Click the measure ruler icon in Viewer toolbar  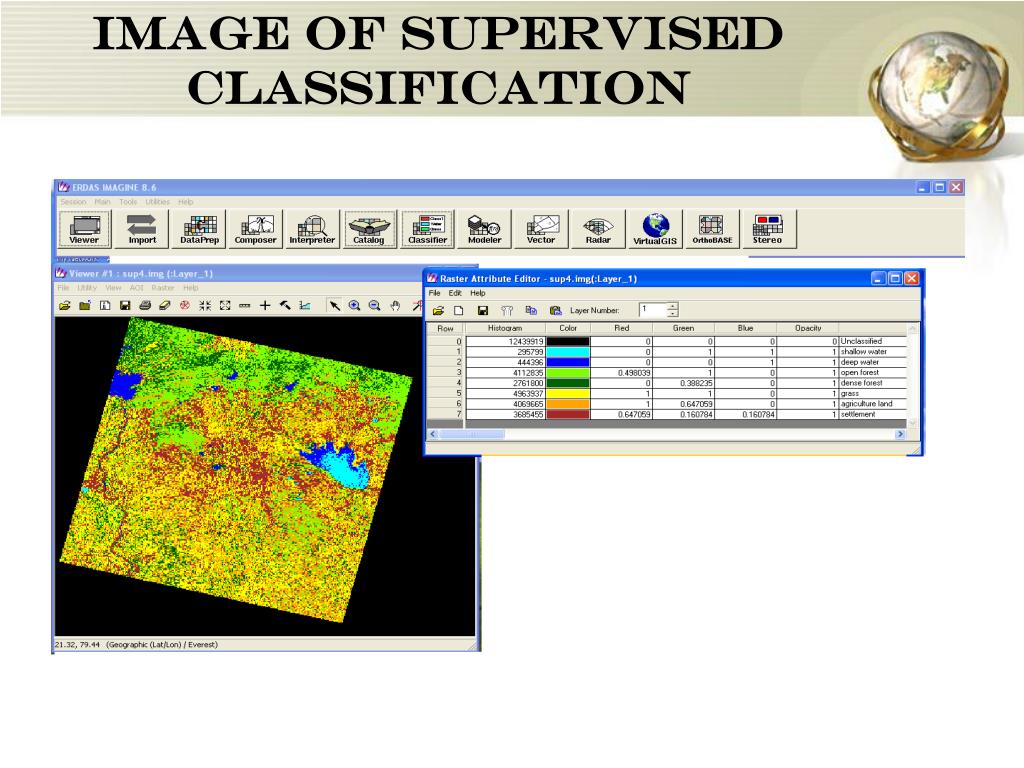pyautogui.click(x=244, y=305)
